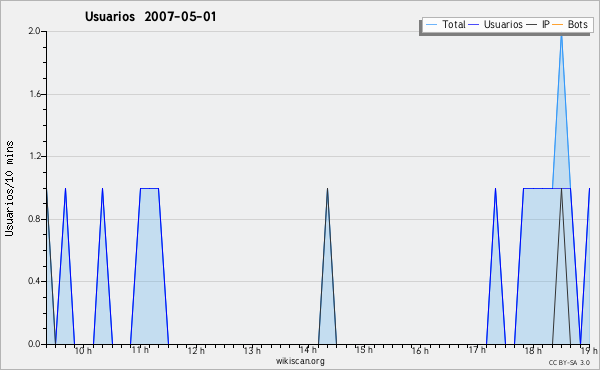The height and width of the screenshot is (370, 600).
Task: Click the wikiscan.org label below the chart
Action: (x=300, y=361)
